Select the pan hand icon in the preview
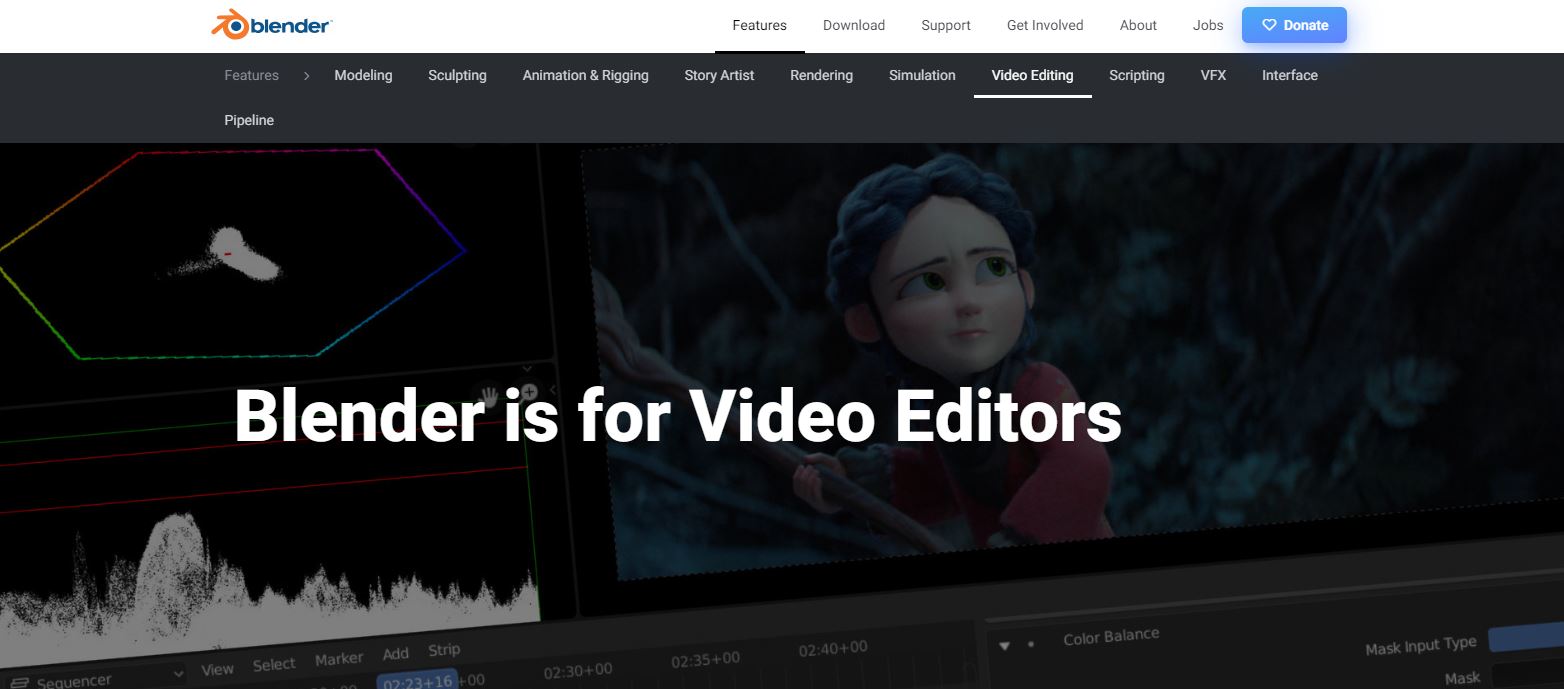Viewport: 1564px width, 689px height. click(x=489, y=394)
